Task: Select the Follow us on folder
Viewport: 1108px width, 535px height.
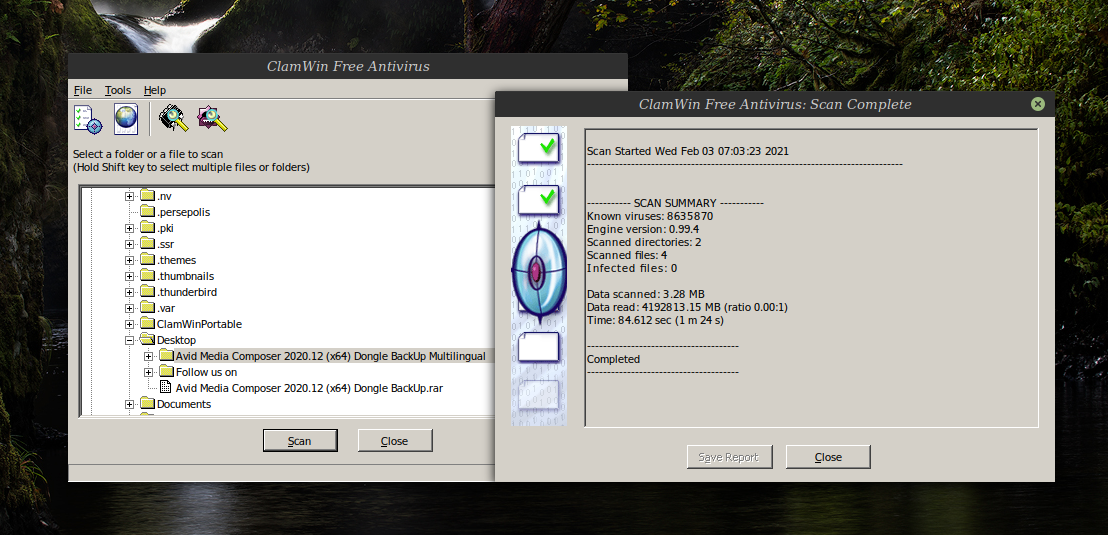Action: click(x=206, y=372)
